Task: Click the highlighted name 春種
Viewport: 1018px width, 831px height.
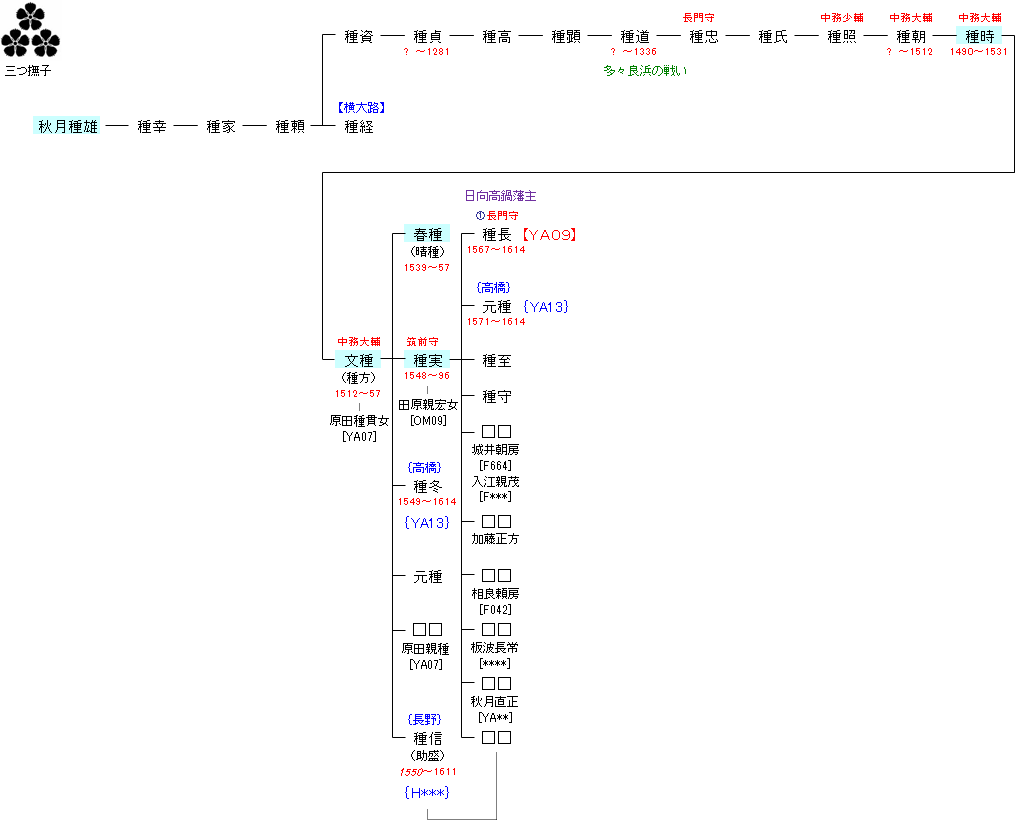Action: [427, 235]
